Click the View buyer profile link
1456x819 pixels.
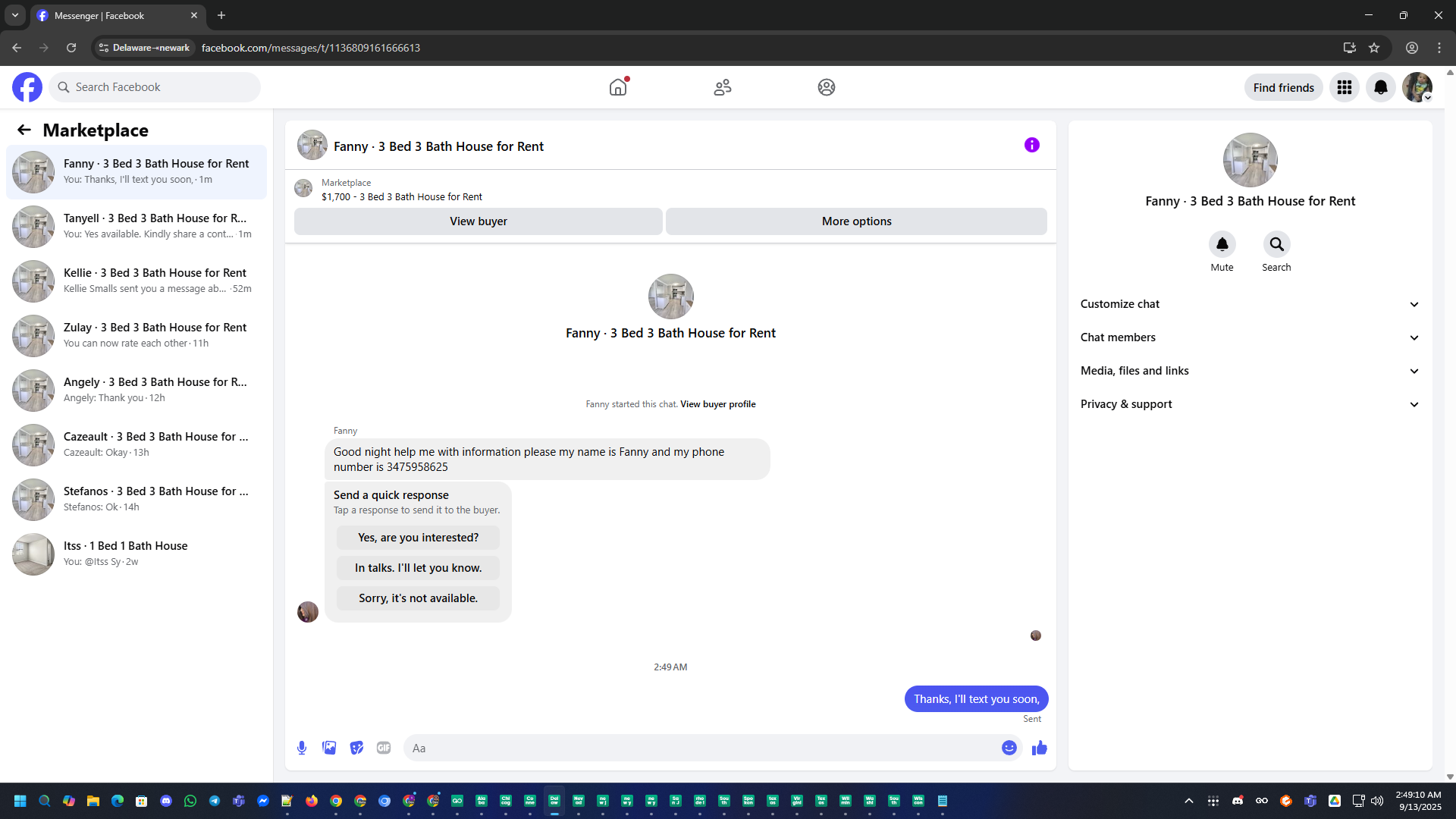[717, 404]
